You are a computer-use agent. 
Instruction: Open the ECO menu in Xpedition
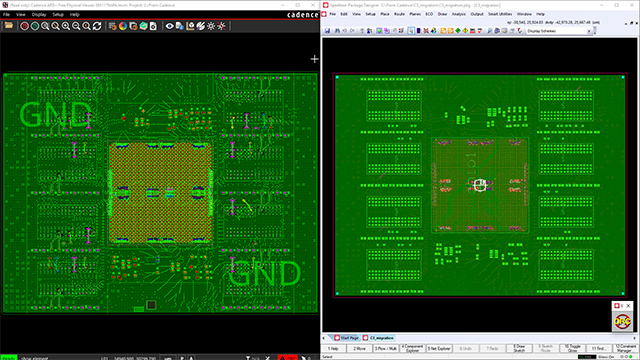429,14
